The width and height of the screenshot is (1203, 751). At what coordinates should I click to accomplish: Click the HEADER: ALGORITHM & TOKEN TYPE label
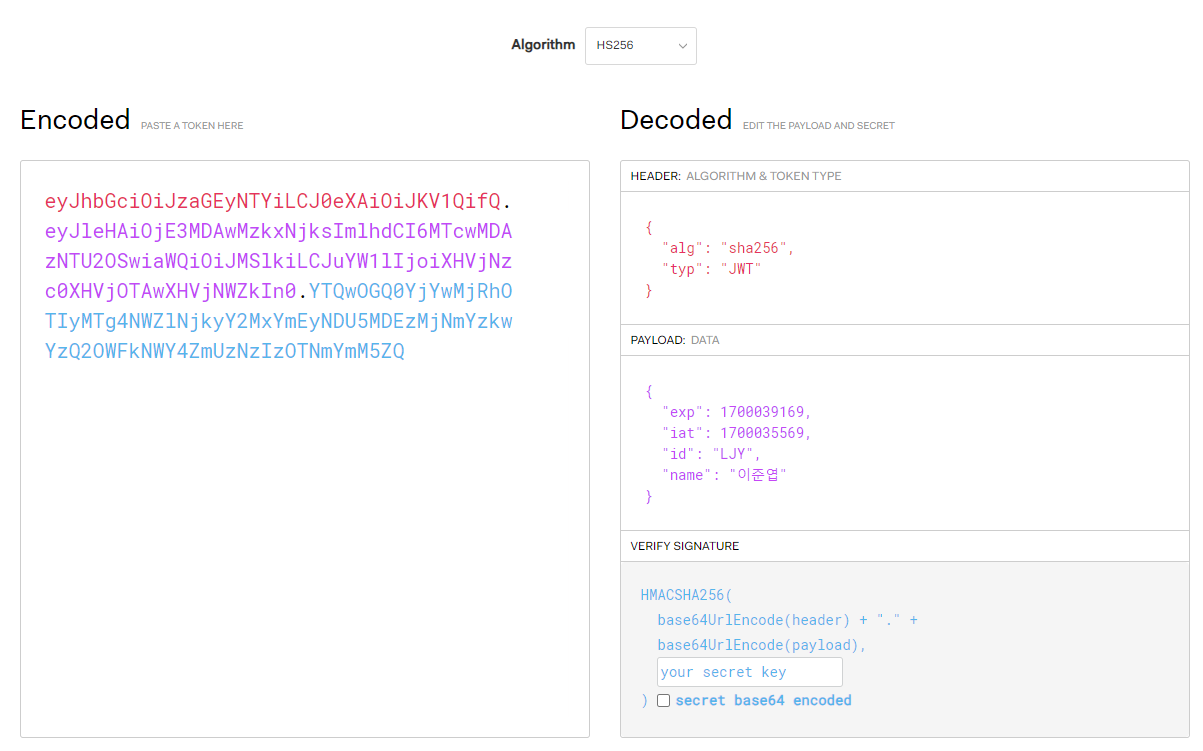(x=736, y=176)
